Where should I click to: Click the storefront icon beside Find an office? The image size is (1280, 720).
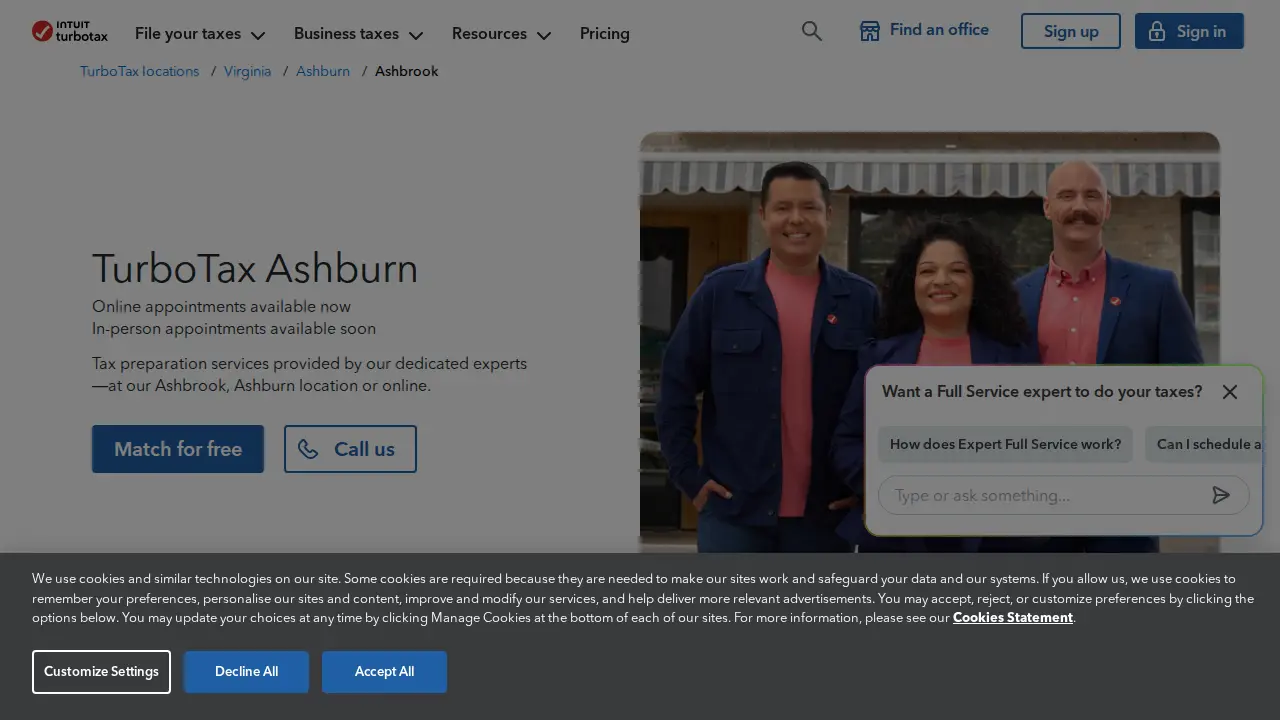(870, 31)
